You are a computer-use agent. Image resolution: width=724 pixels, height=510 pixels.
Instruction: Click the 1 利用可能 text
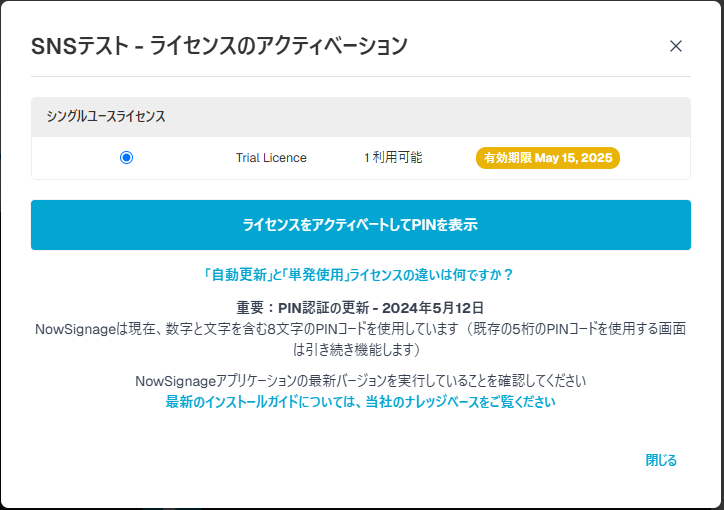coord(393,158)
